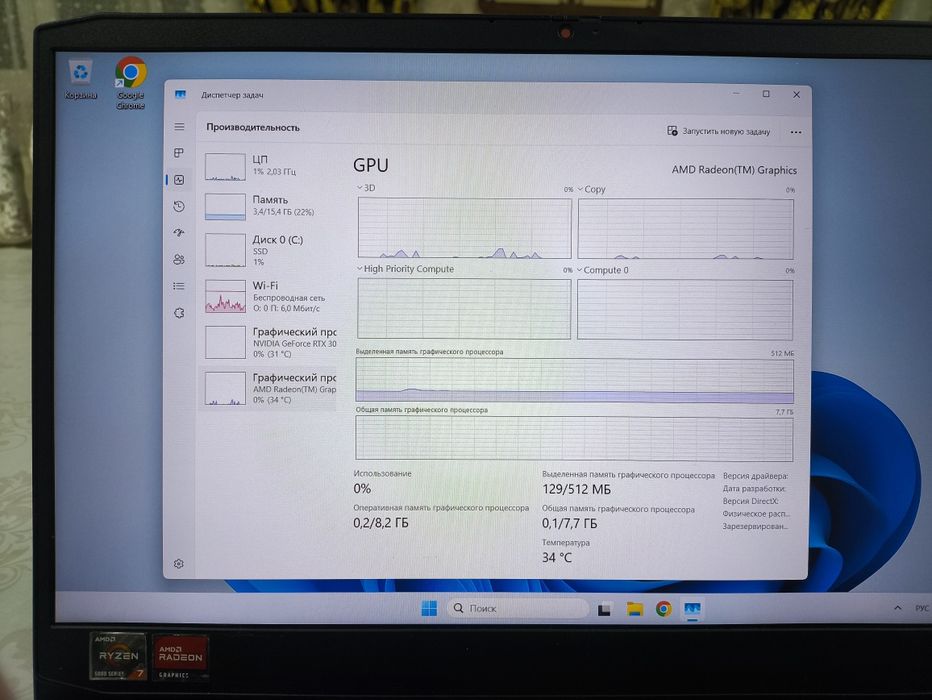Open the High Priority Compute graph dropdown
Viewport: 932px width, 700px height.
point(405,269)
